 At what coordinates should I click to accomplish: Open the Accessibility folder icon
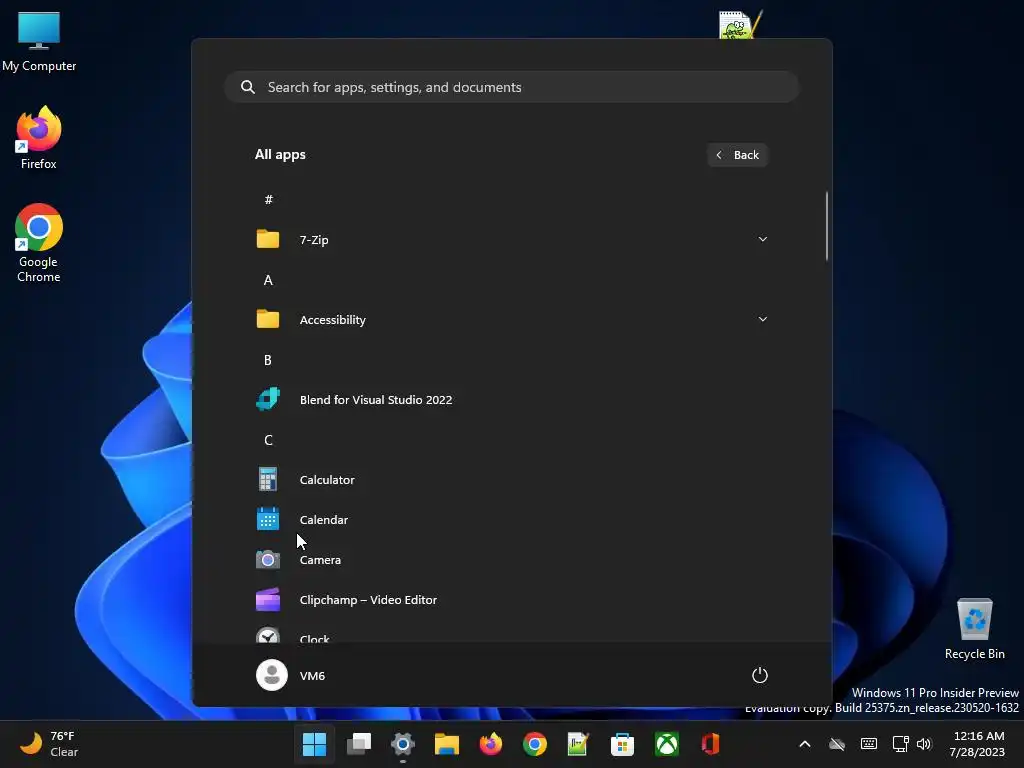pyautogui.click(x=268, y=319)
